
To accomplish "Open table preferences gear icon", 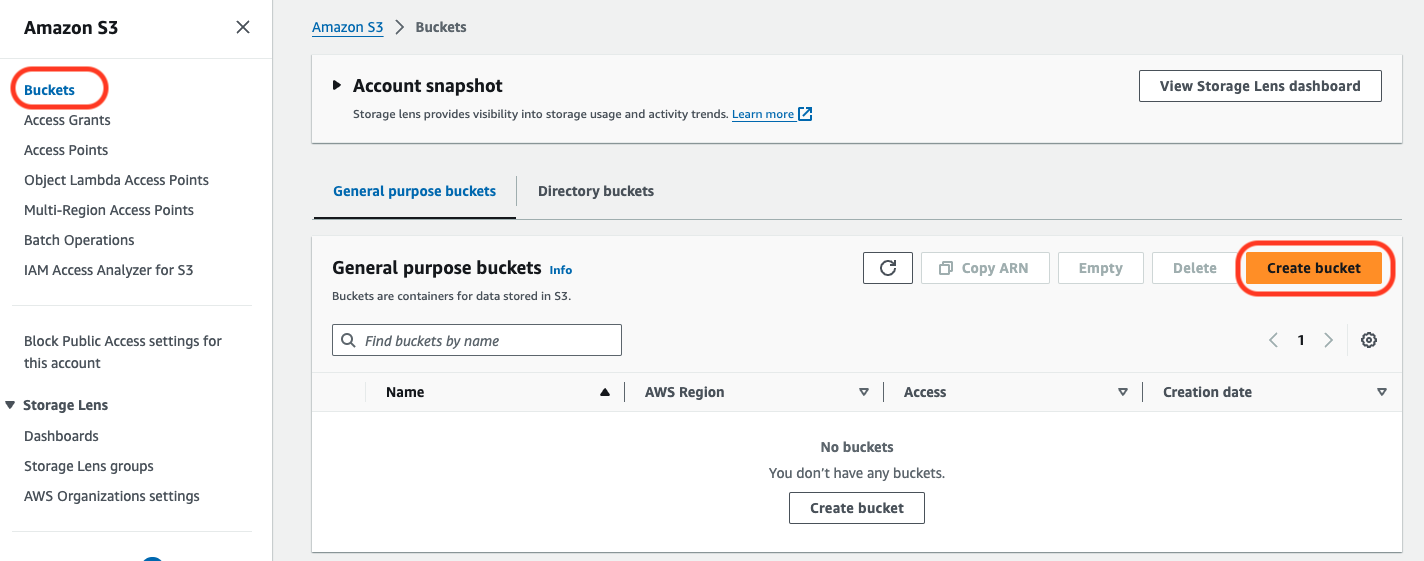I will coord(1369,340).
